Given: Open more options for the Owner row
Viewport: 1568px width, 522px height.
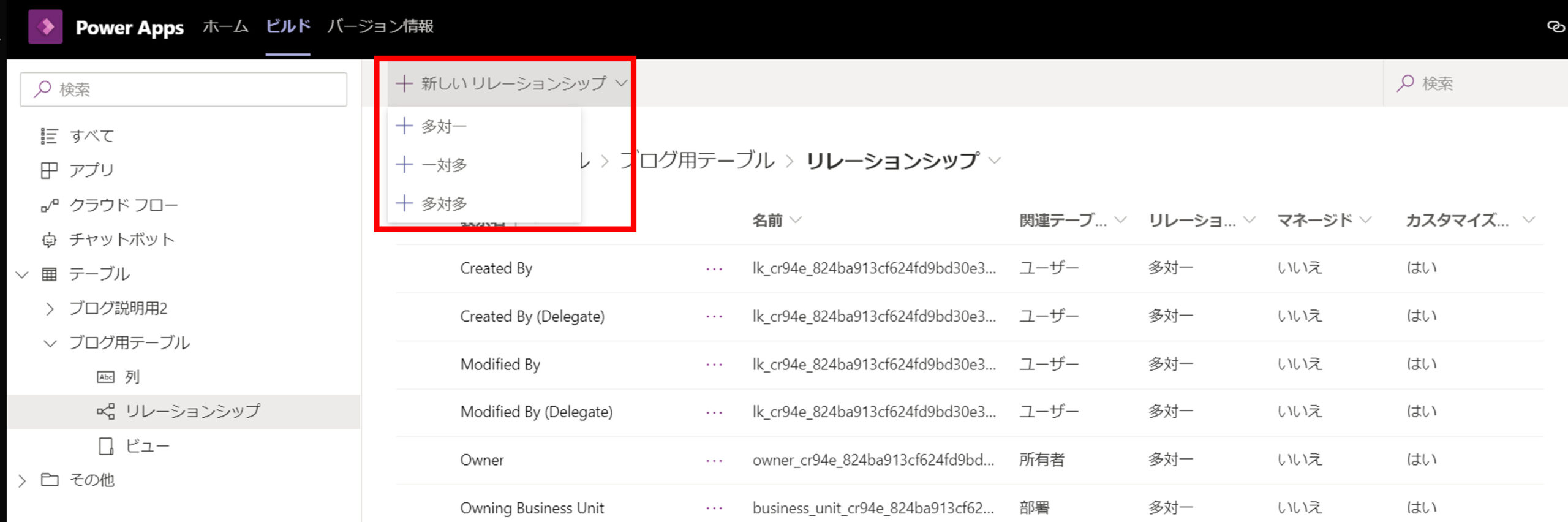Looking at the screenshot, I should pos(714,461).
